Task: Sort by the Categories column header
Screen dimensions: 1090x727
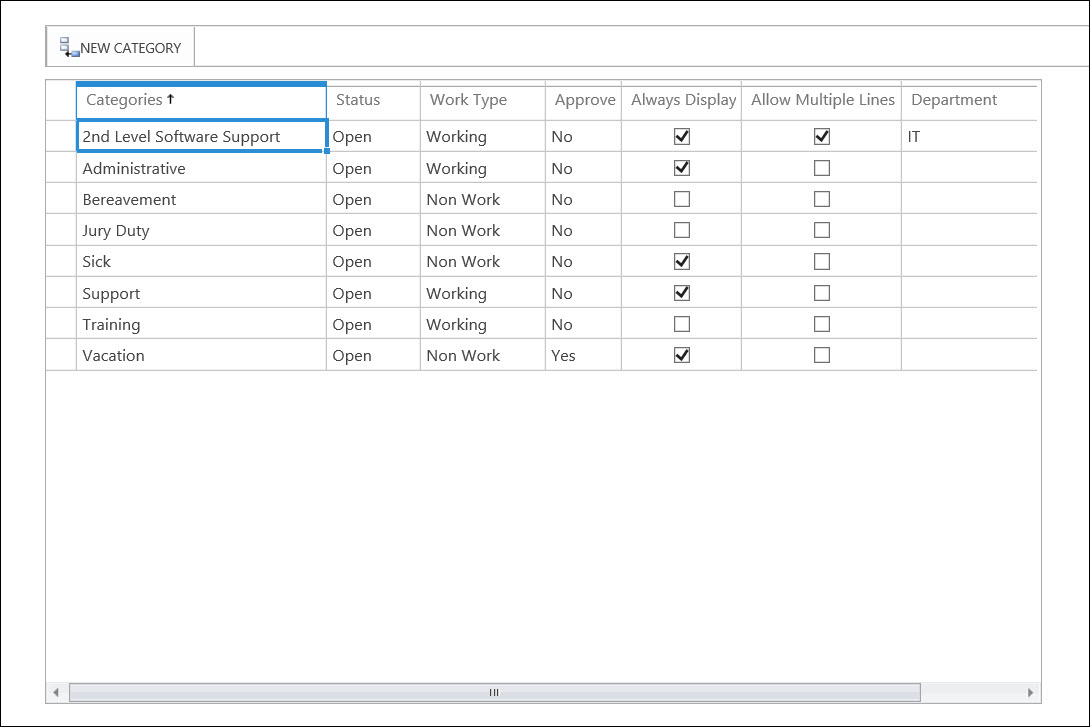Action: tap(201, 100)
